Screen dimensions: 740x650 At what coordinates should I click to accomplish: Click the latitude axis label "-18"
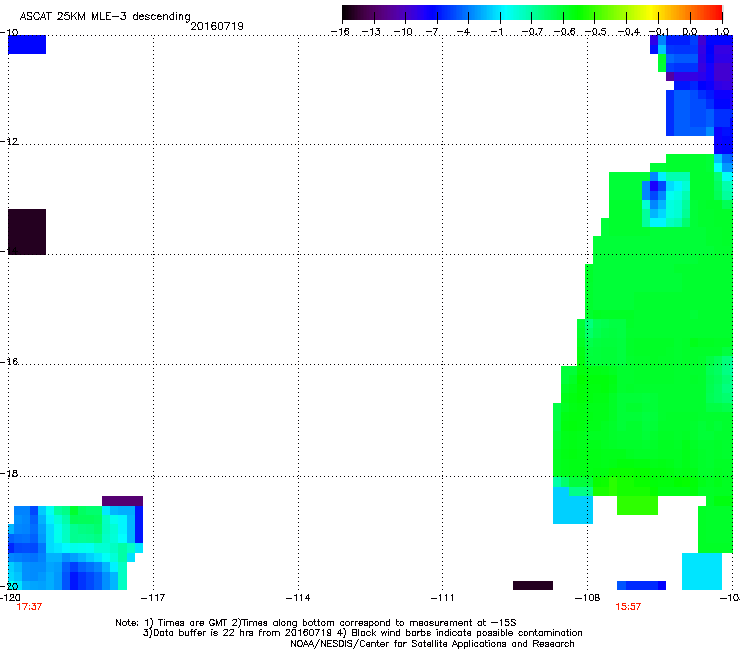coord(9,473)
